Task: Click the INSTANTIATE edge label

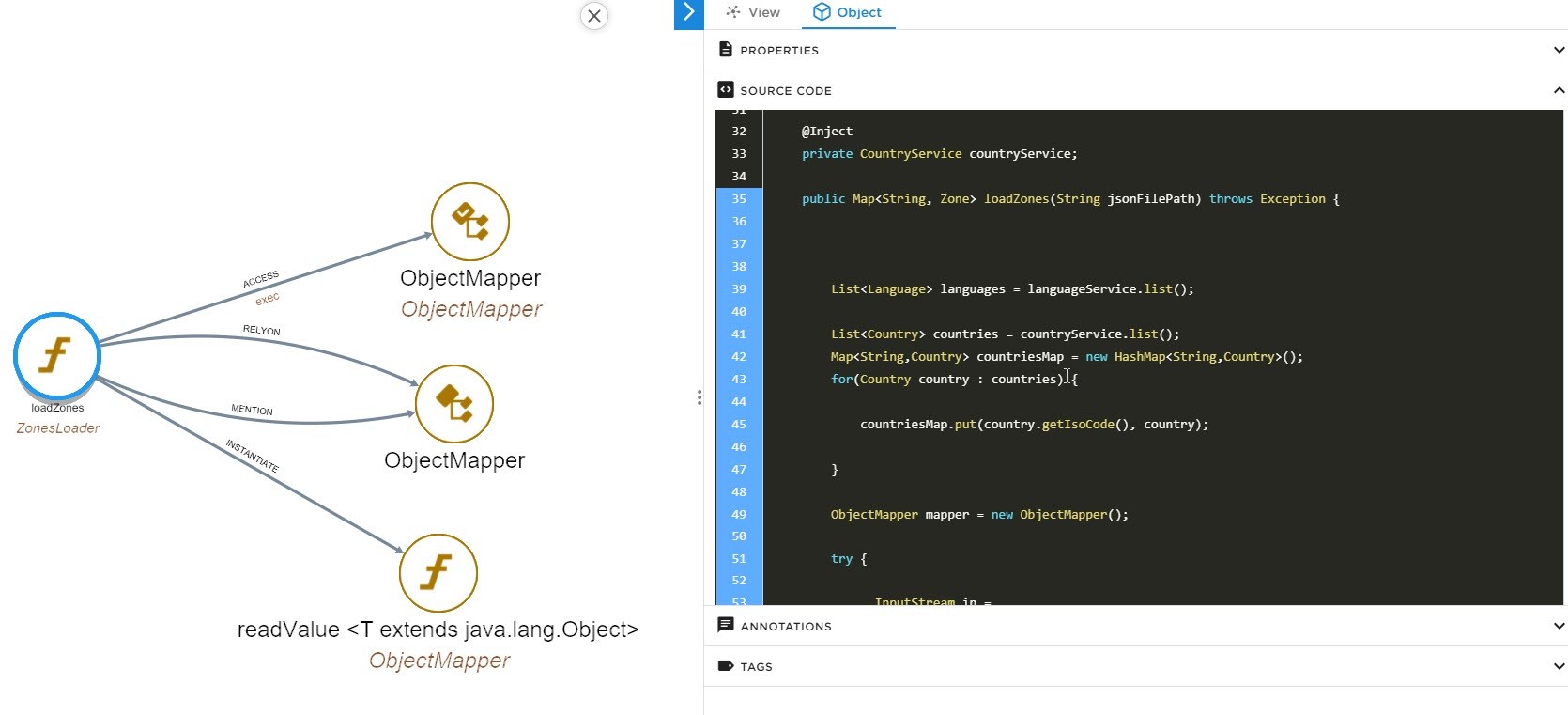Action: [253, 456]
